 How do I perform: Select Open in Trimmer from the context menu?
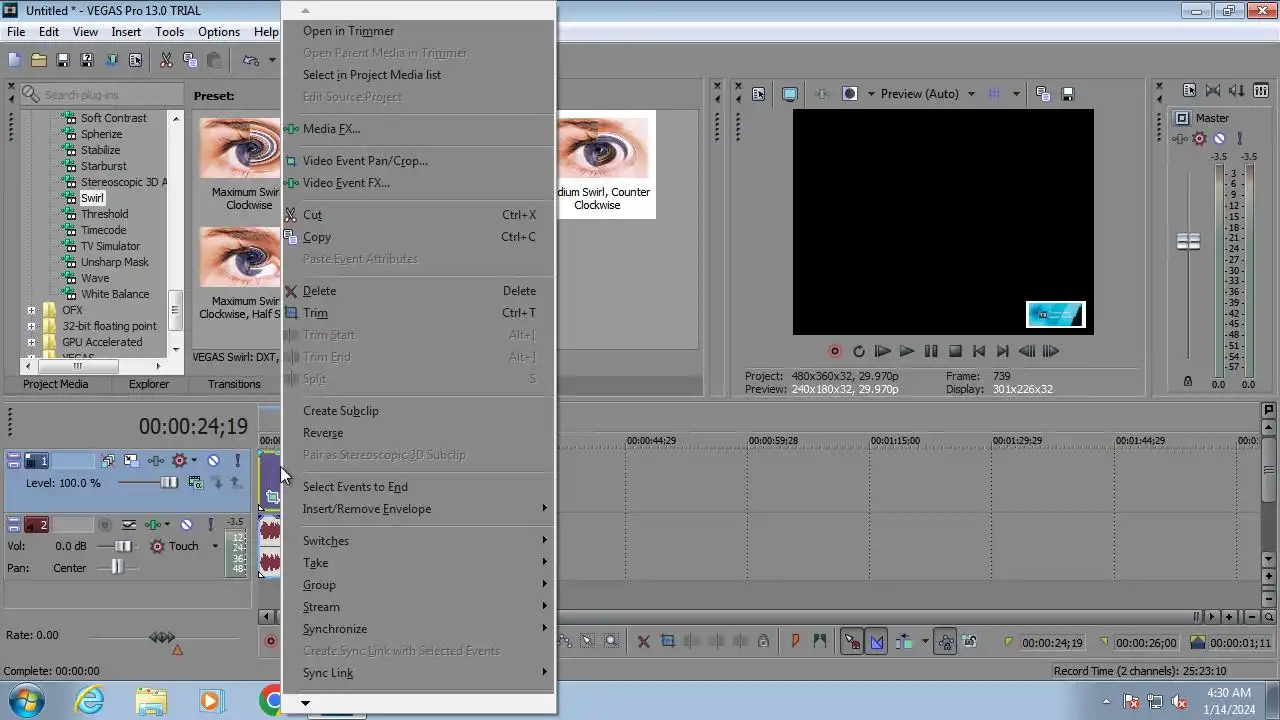click(x=349, y=31)
